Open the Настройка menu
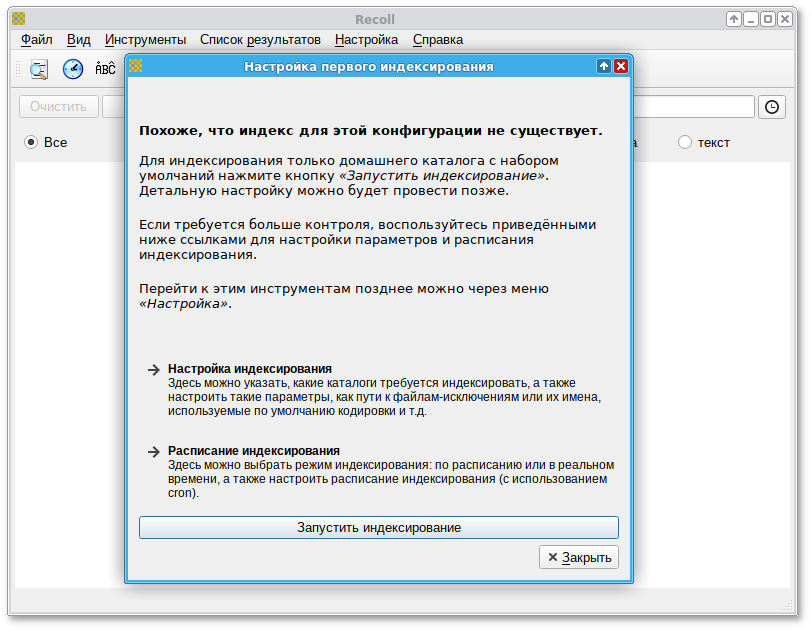The height and width of the screenshot is (630, 811). click(x=366, y=40)
